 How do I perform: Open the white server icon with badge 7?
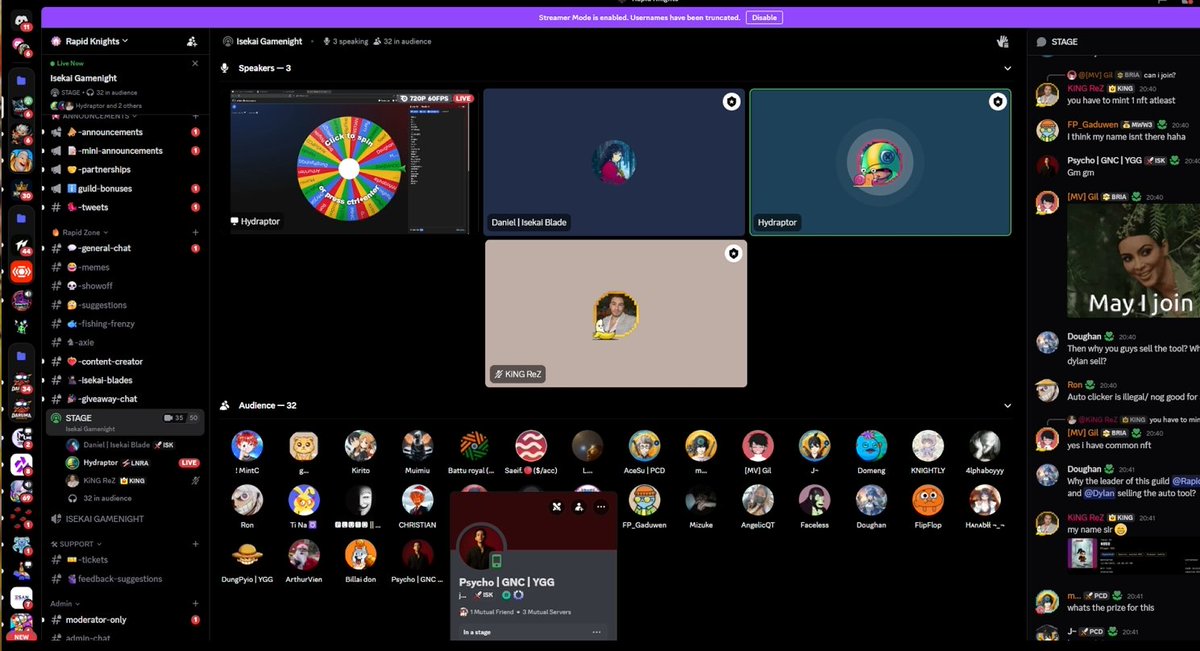[21, 598]
